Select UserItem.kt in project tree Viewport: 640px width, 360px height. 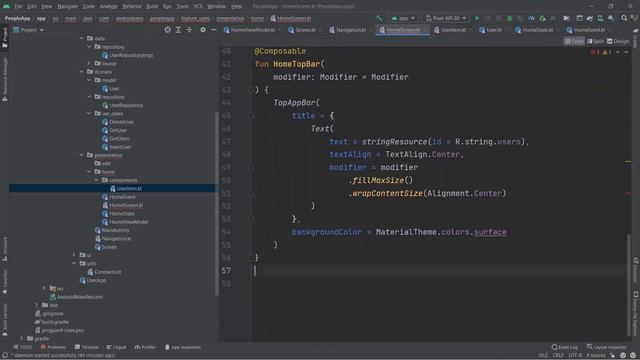pos(129,189)
